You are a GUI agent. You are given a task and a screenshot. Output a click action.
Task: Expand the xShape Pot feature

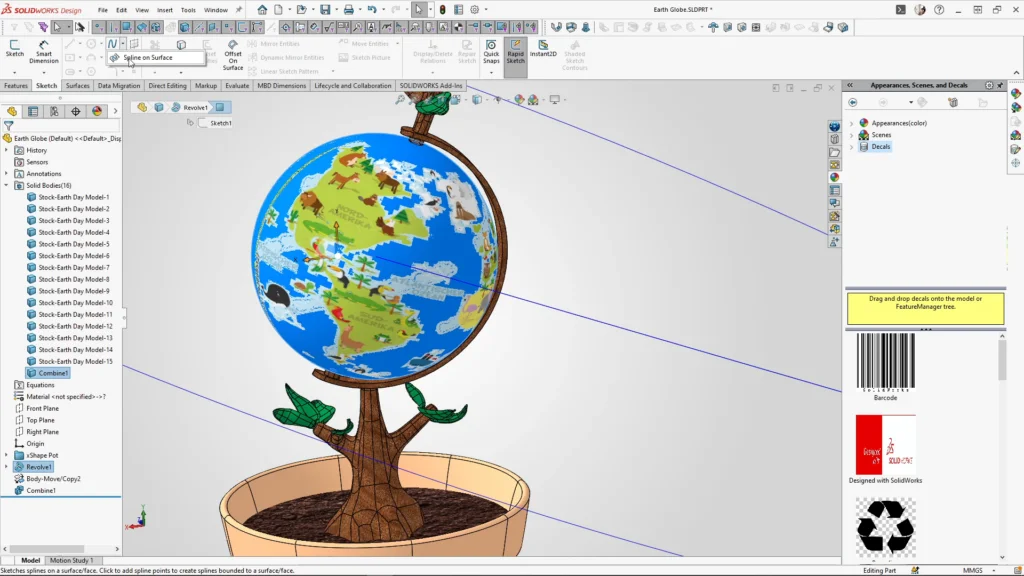coord(7,455)
